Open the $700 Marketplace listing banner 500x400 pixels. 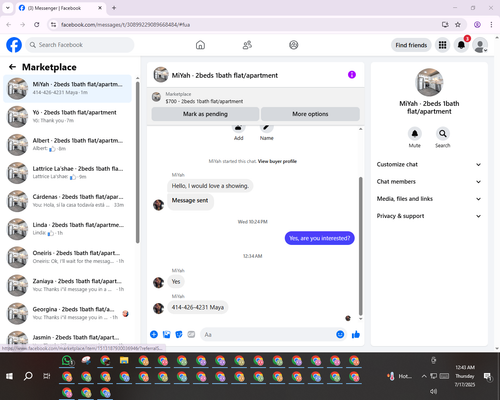tap(255, 97)
